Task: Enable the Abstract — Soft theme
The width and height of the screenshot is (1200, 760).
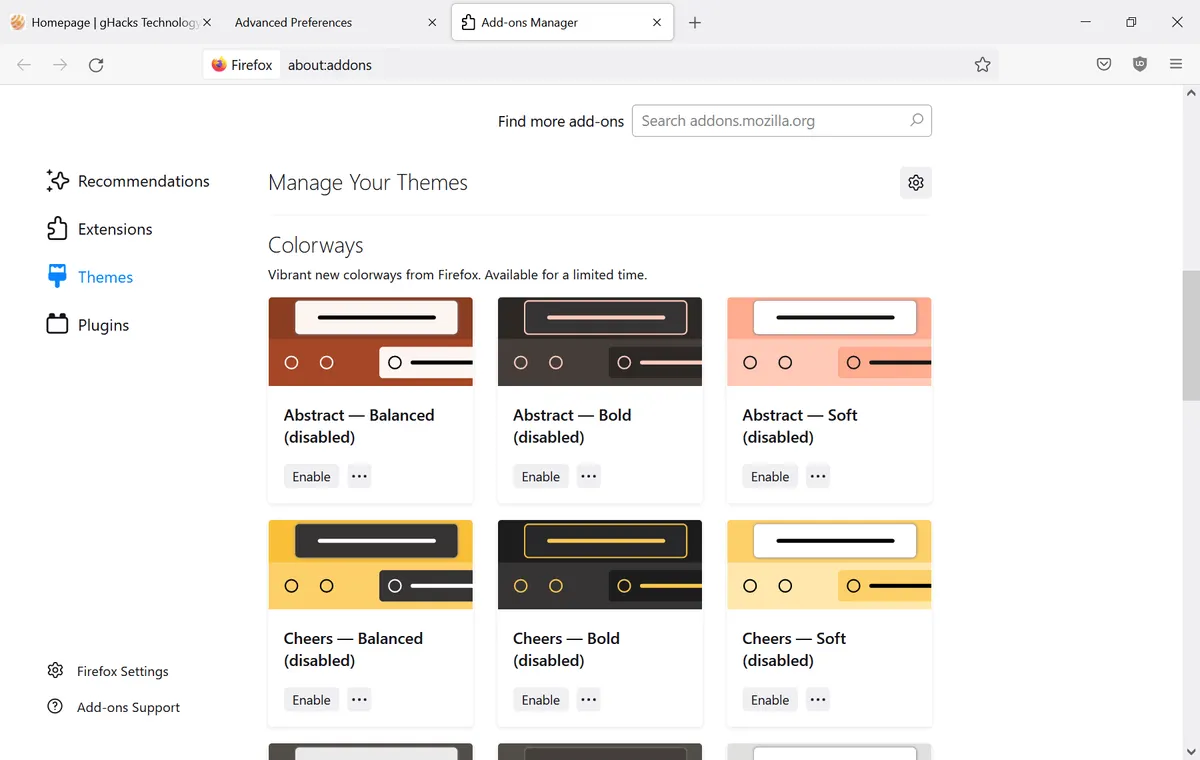Action: click(769, 477)
